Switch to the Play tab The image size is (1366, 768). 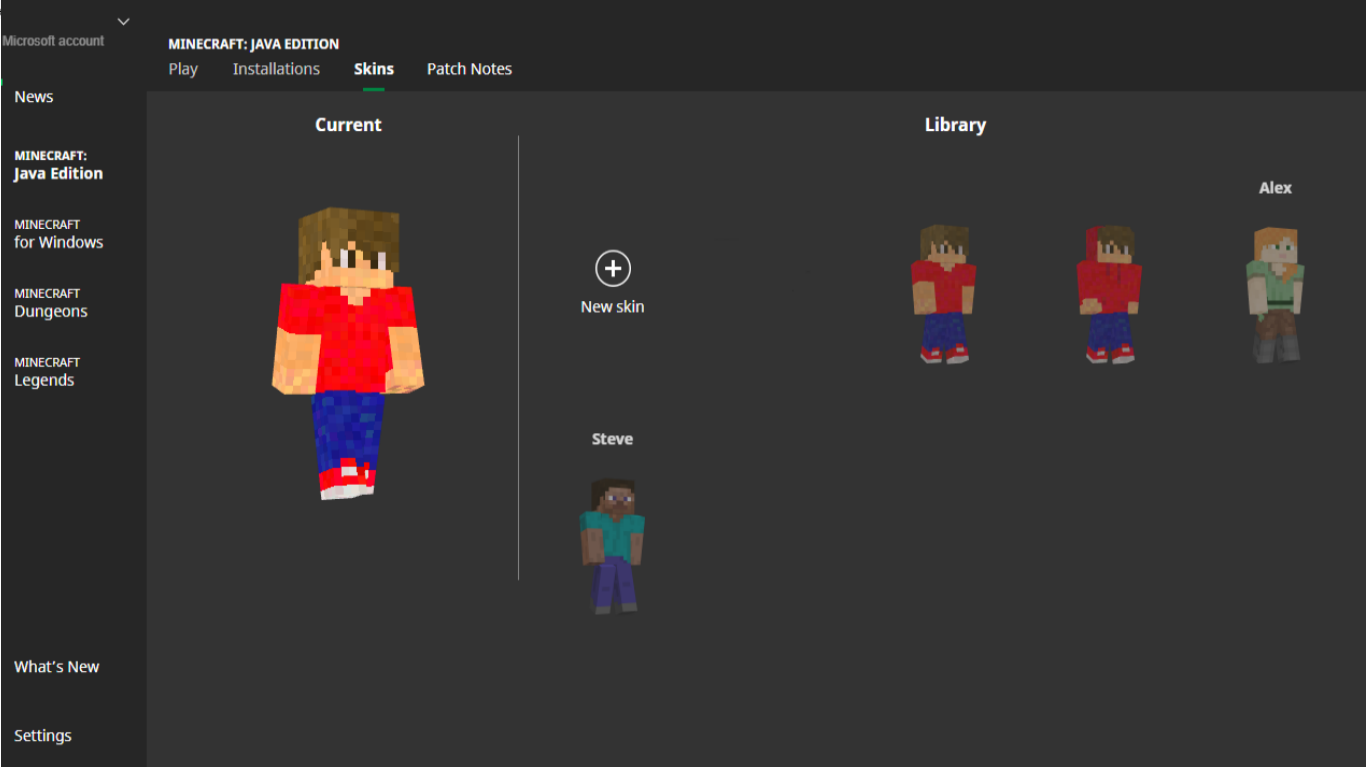pos(183,69)
